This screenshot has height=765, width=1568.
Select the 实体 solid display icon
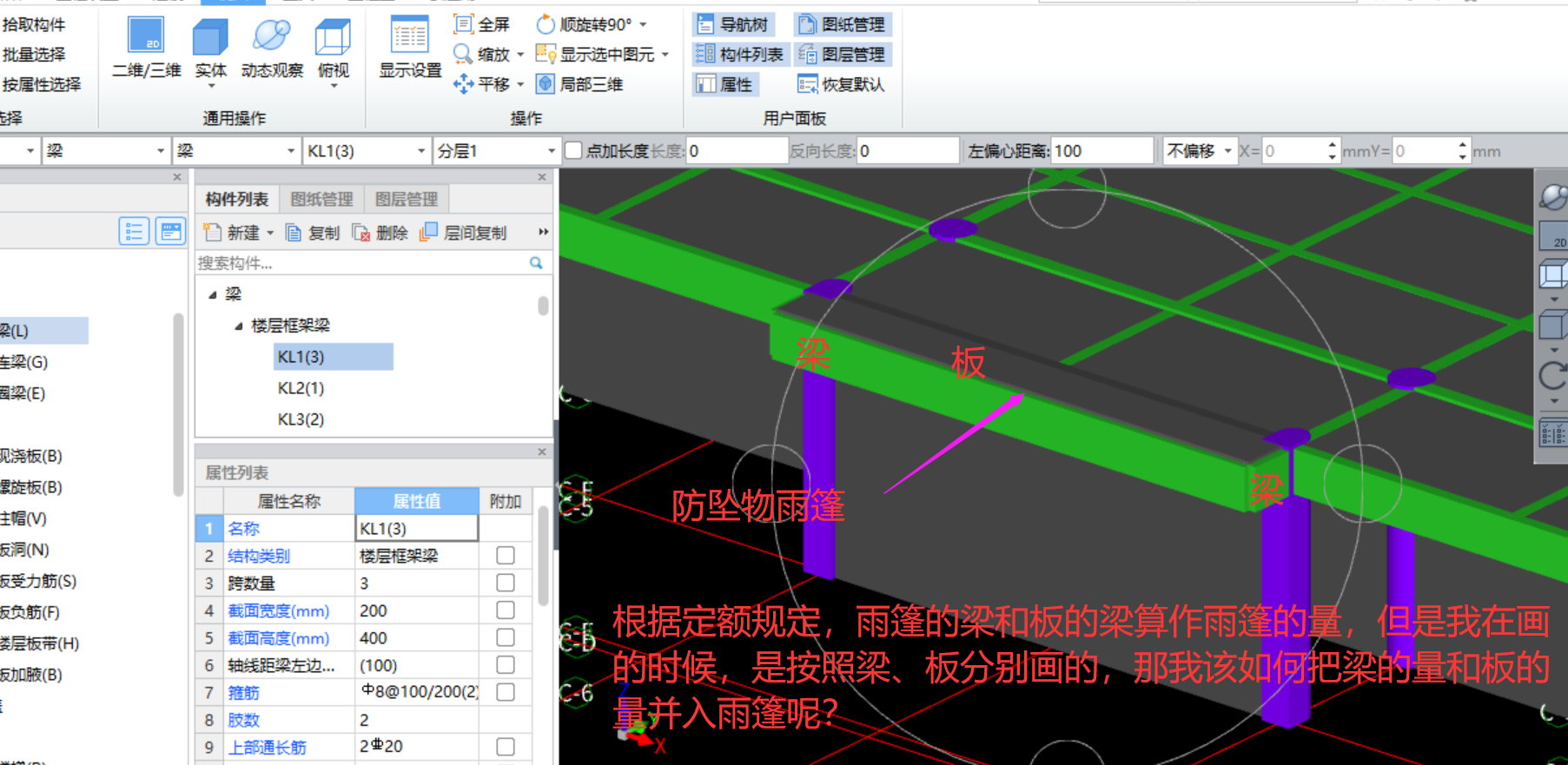210,36
